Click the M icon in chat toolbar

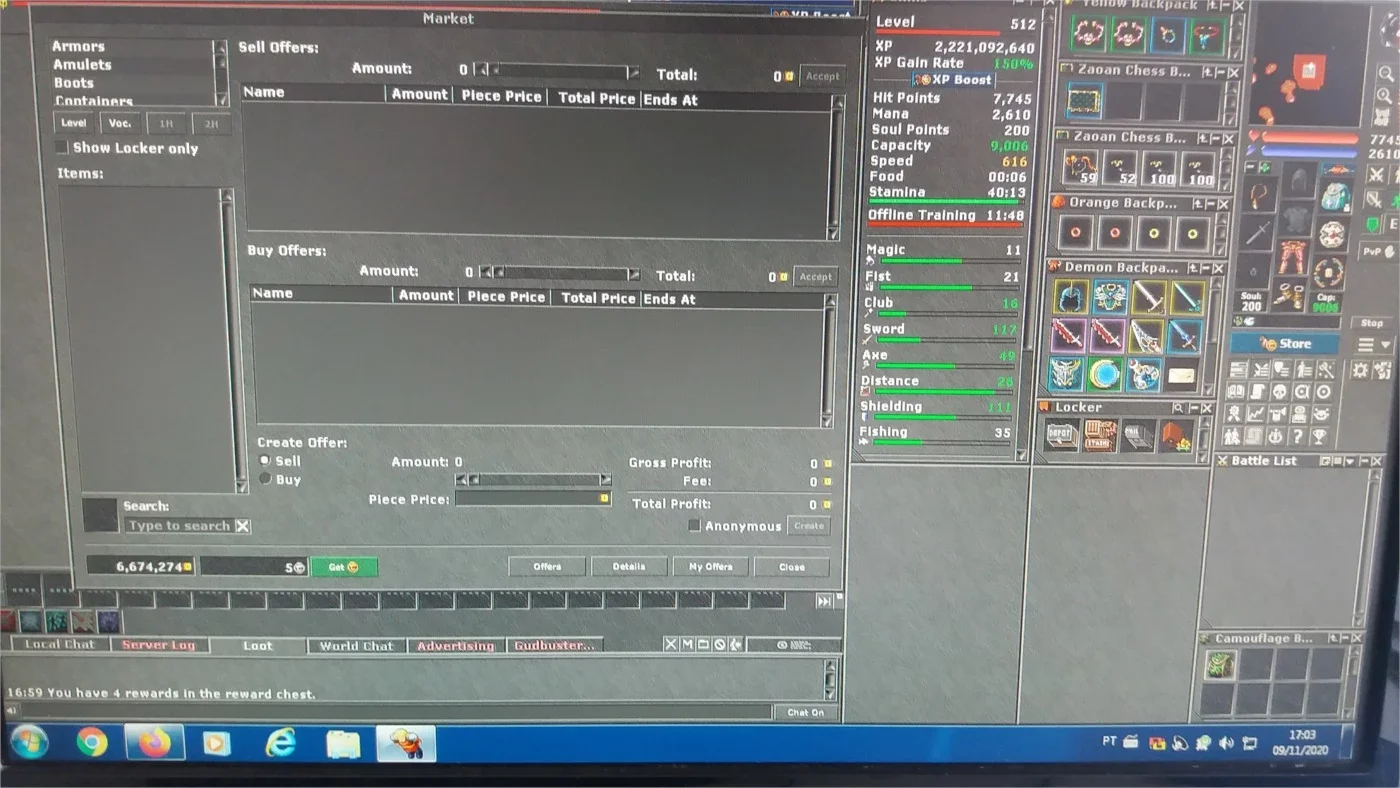point(687,645)
